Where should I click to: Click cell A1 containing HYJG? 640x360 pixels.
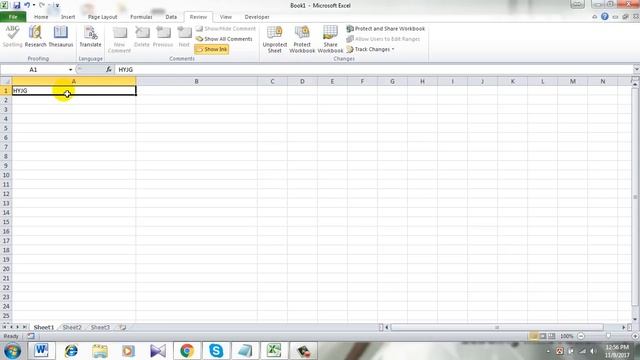coord(74,91)
